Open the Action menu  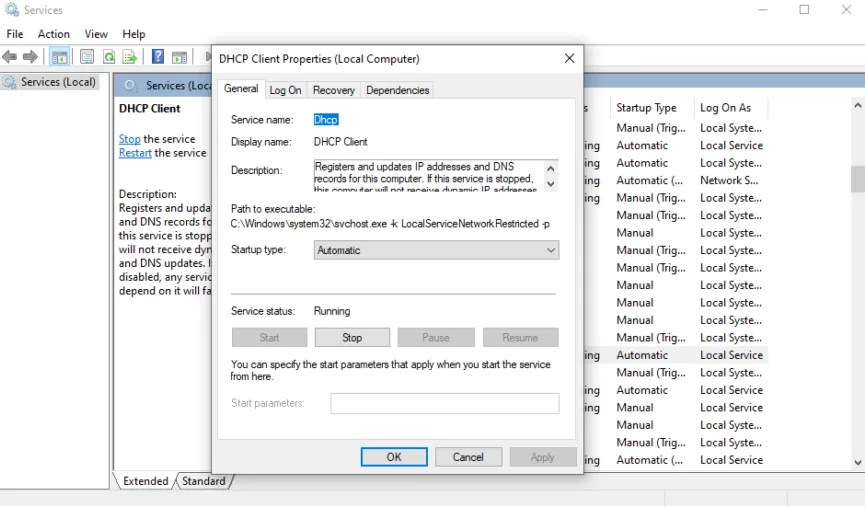click(54, 34)
